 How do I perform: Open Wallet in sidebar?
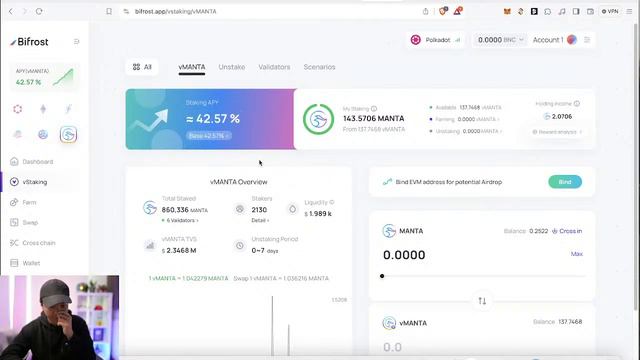pos(31,263)
